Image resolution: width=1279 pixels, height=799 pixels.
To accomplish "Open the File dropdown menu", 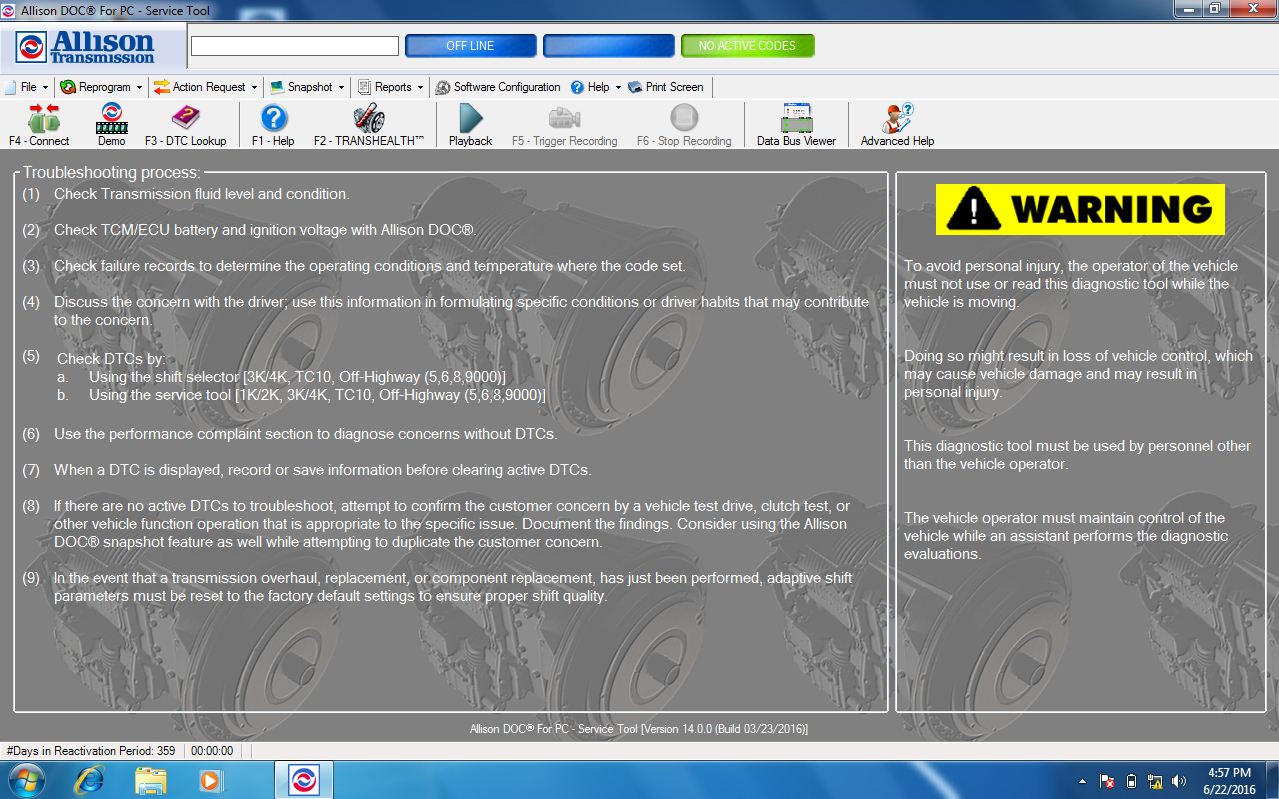I will point(27,87).
